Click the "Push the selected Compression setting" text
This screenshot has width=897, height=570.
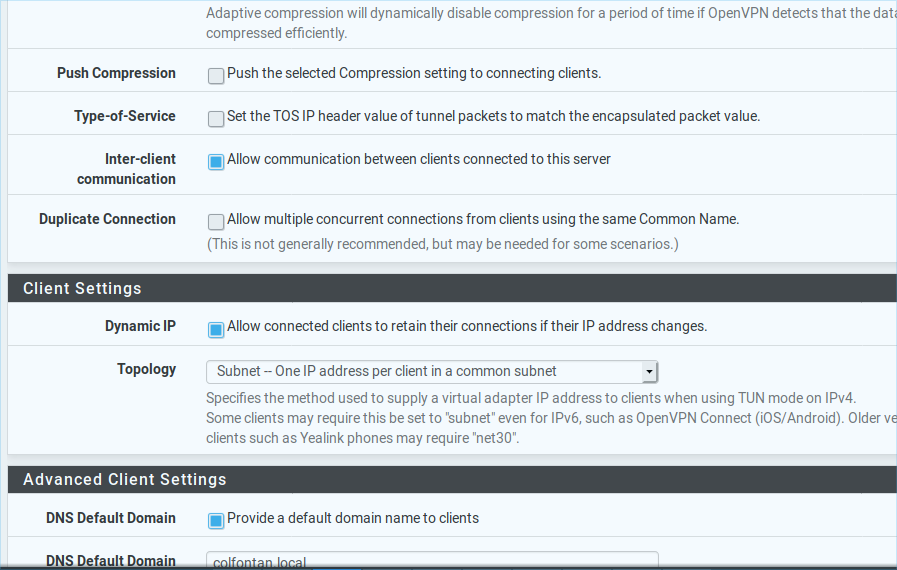(x=414, y=73)
